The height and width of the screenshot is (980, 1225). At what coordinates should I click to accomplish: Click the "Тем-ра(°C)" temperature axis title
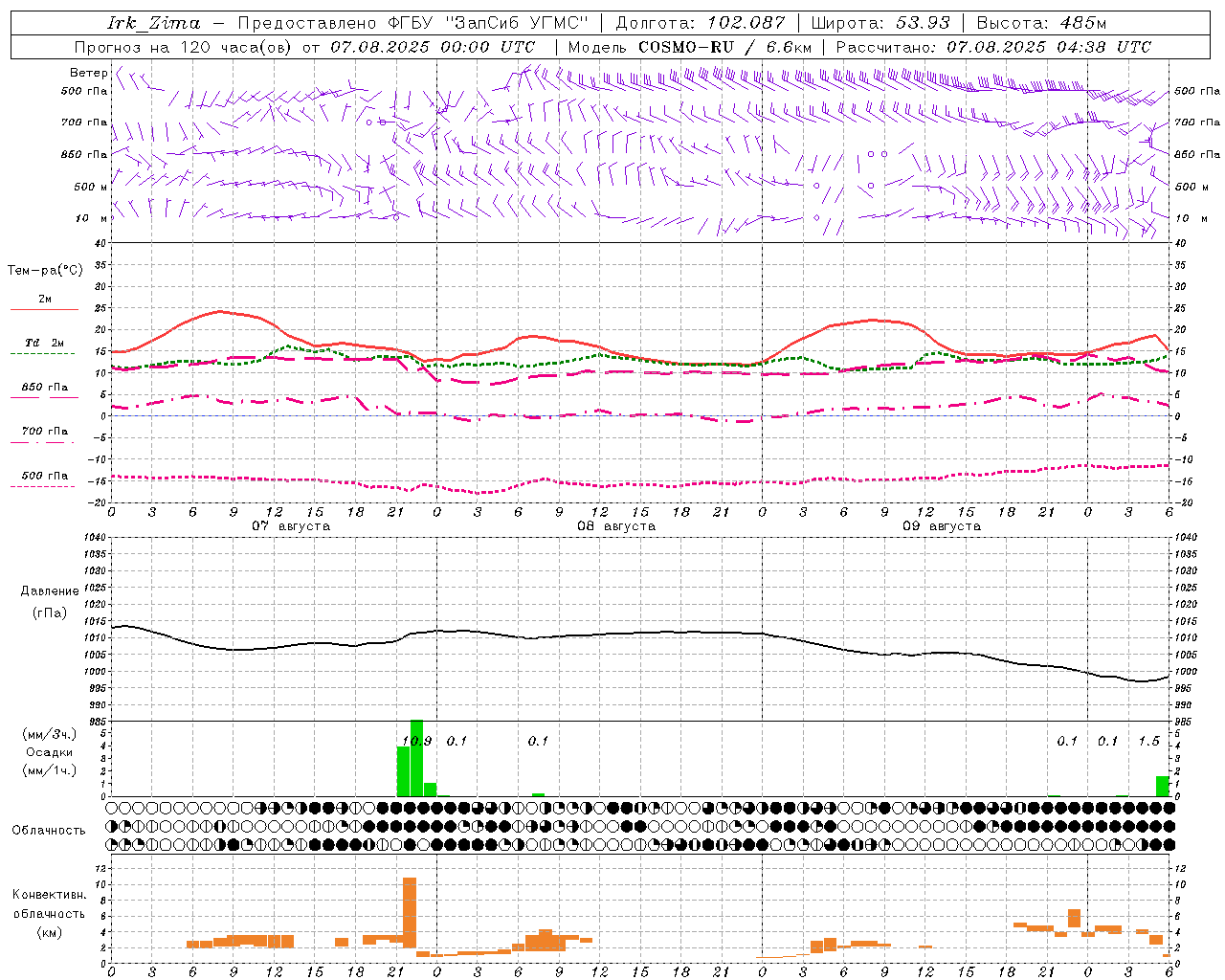[45, 271]
